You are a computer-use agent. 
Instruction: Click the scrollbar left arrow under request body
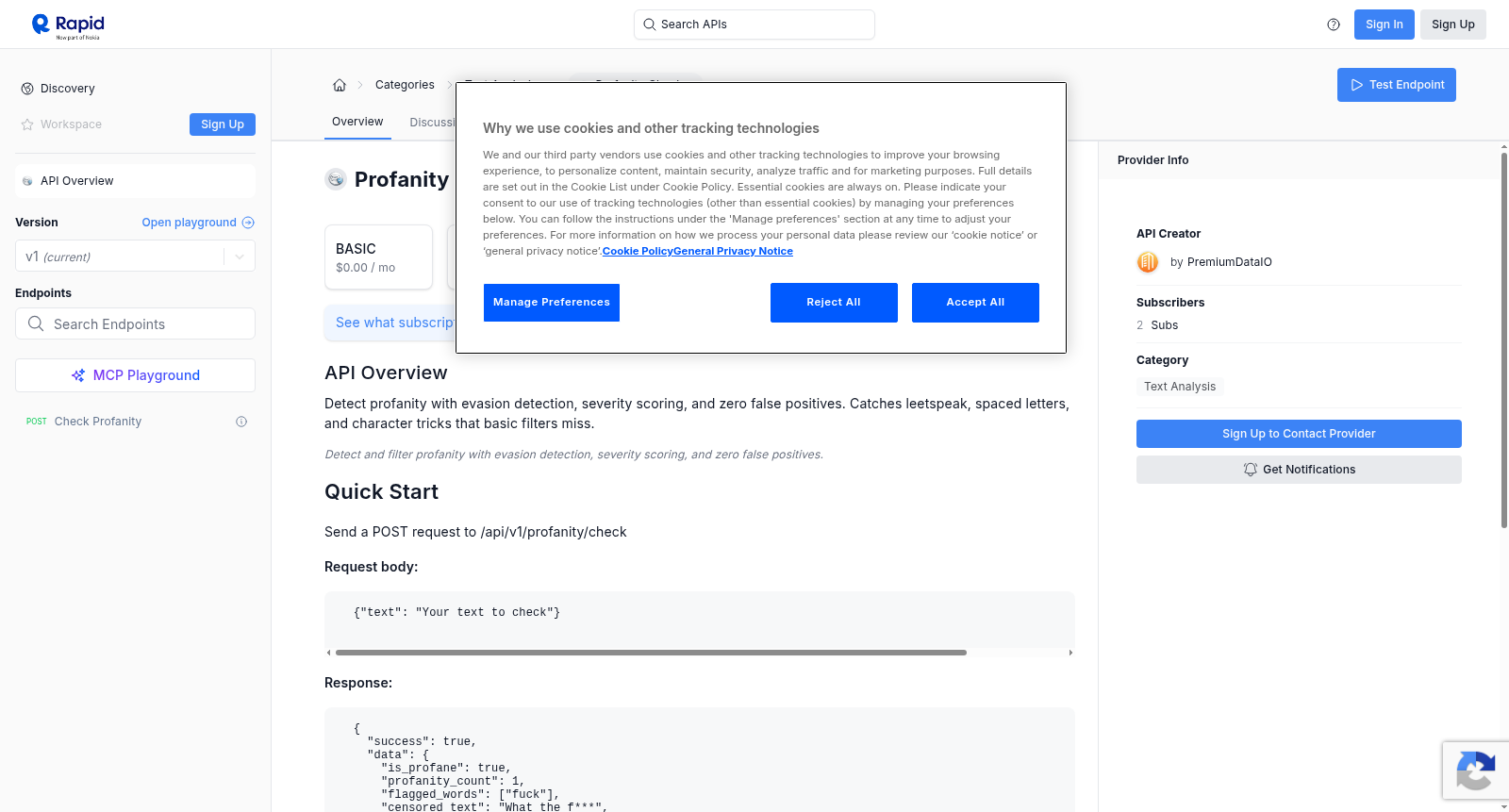point(328,653)
